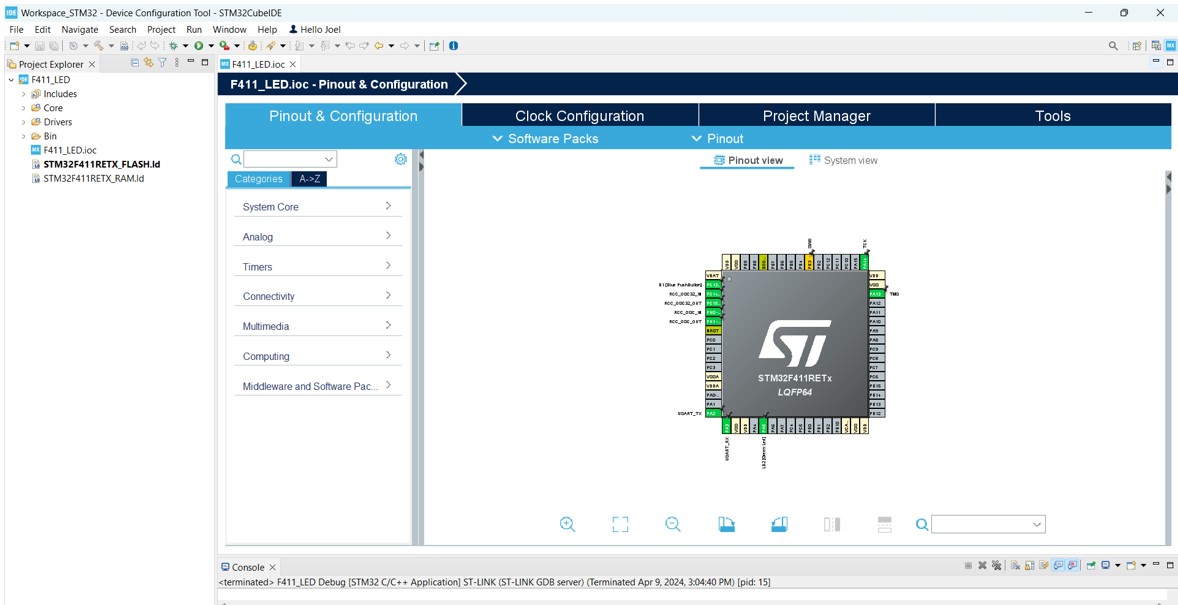Click the Display Selected Console monitor icon
This screenshot has width=1178, height=605.
tap(1105, 566)
